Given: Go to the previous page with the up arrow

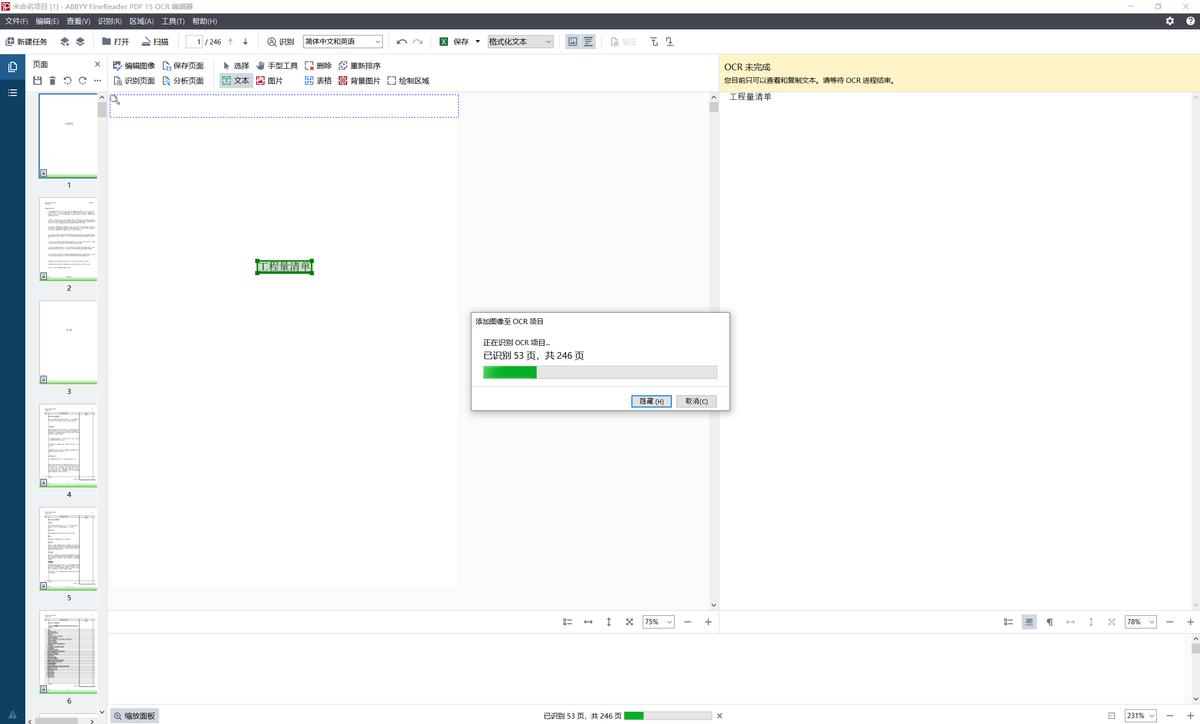Looking at the screenshot, I should point(230,42).
